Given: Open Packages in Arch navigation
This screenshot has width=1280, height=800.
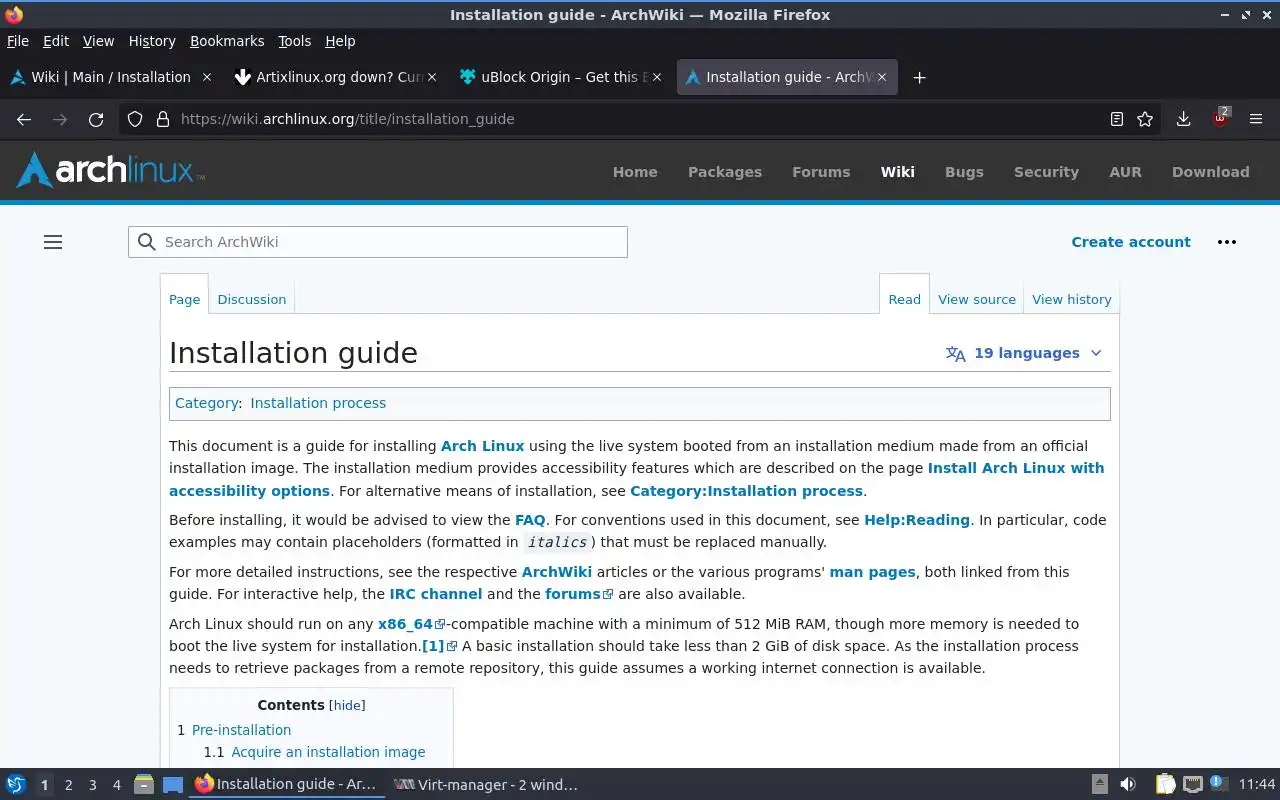Looking at the screenshot, I should [x=725, y=172].
